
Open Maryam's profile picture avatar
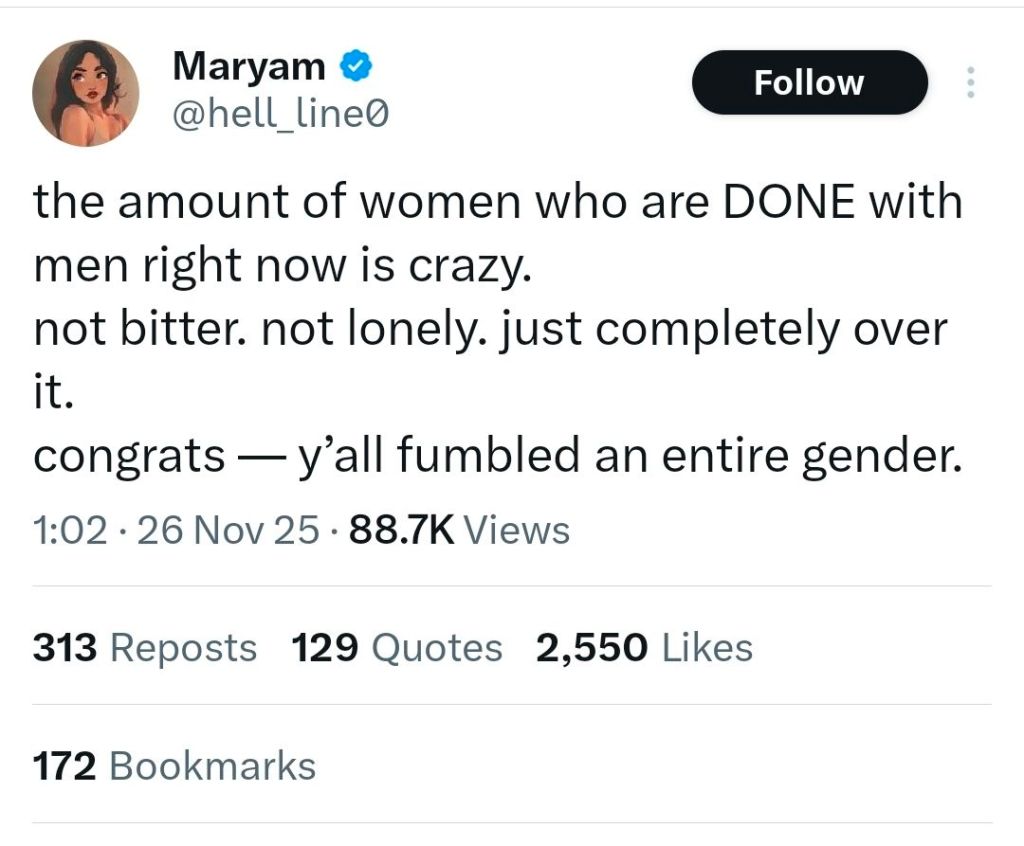pyautogui.click(x=84, y=94)
